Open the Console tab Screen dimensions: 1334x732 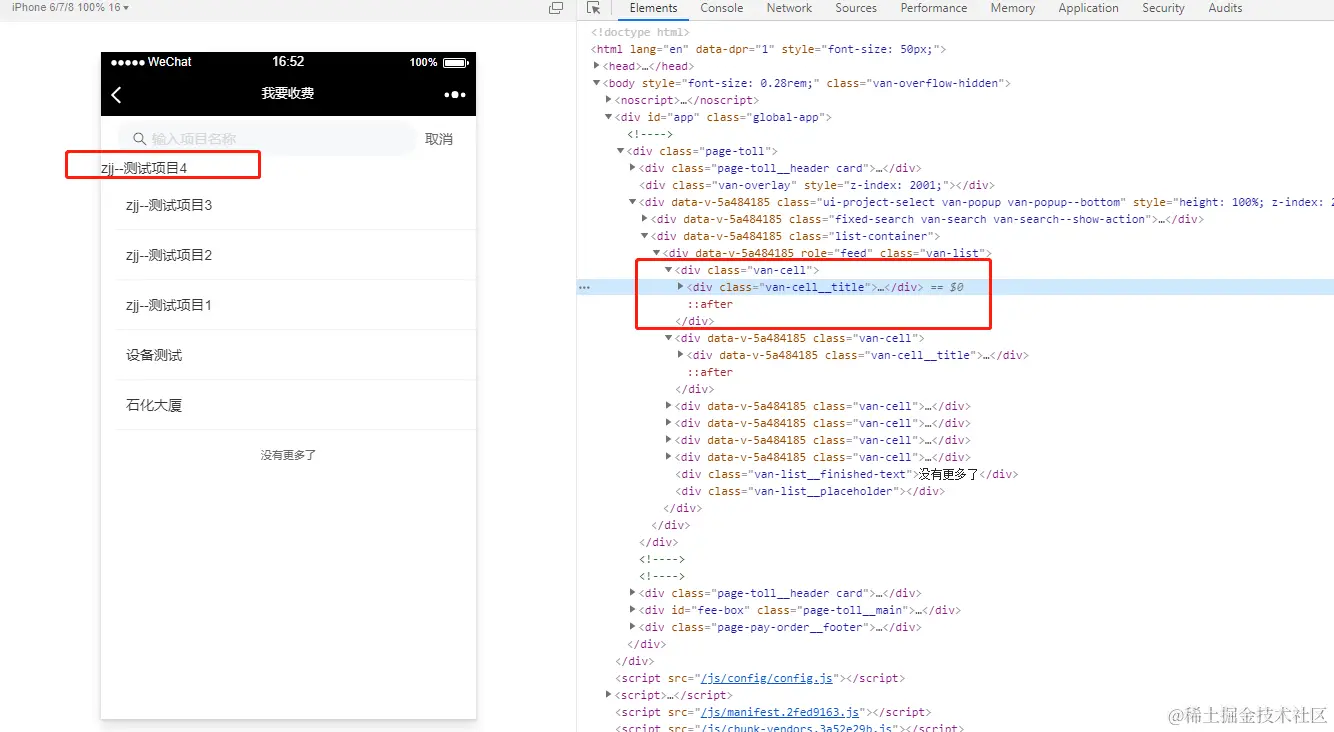[722, 8]
